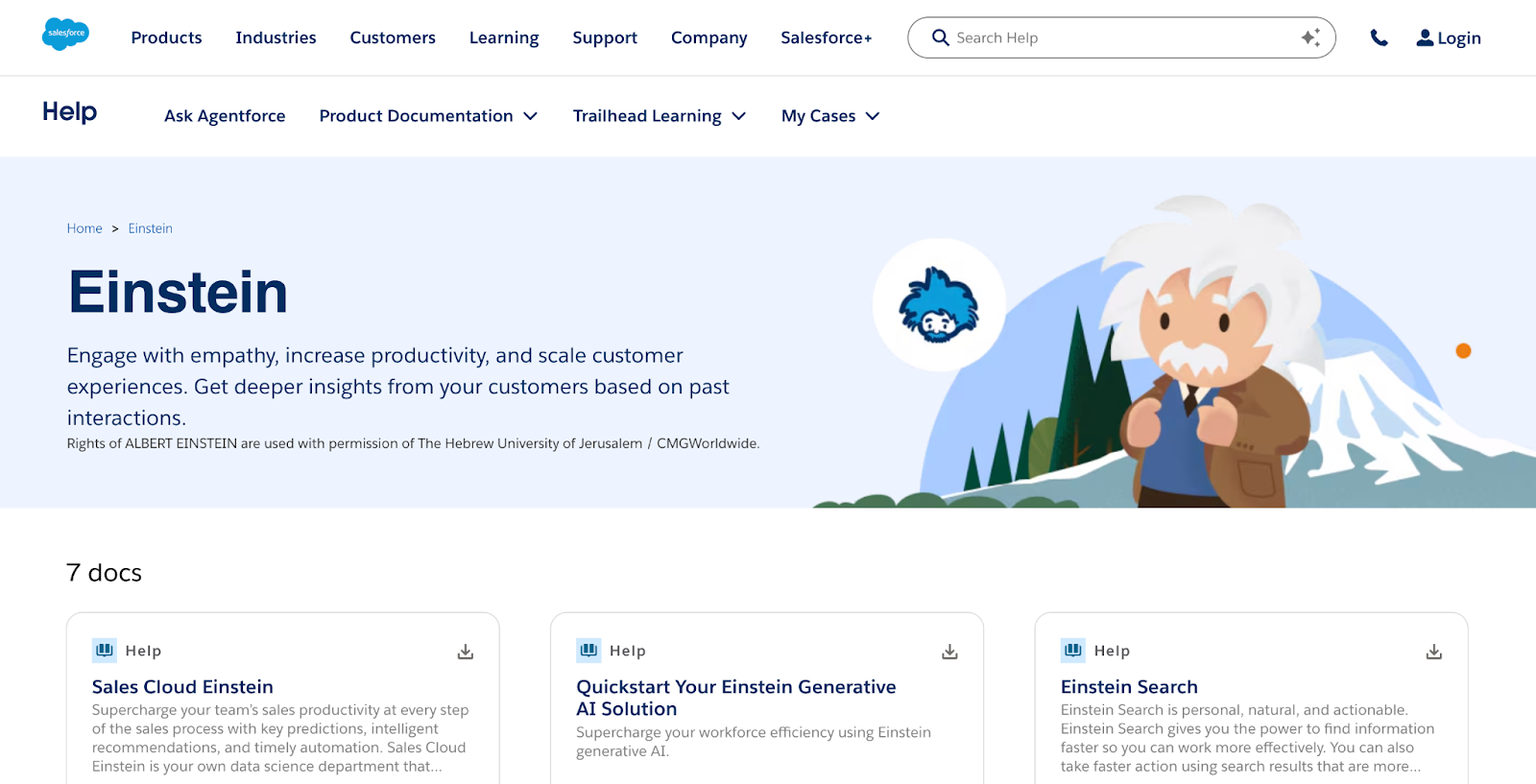Click the Einstein breadcrumb
This screenshot has height=784, width=1536.
pos(151,228)
